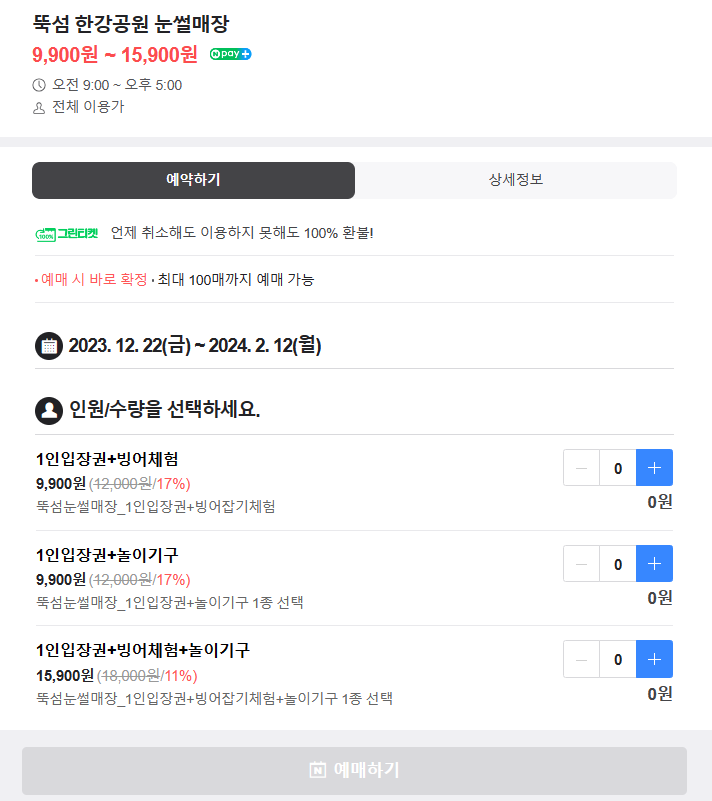Click the quantity field for 1인입장권+빙어체험
Image resolution: width=712 pixels, height=801 pixels.
coord(617,467)
